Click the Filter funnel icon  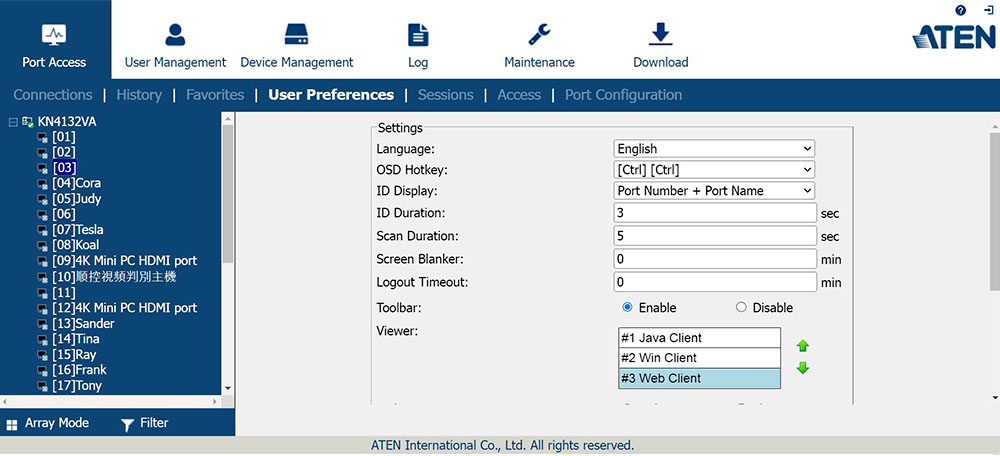click(127, 424)
